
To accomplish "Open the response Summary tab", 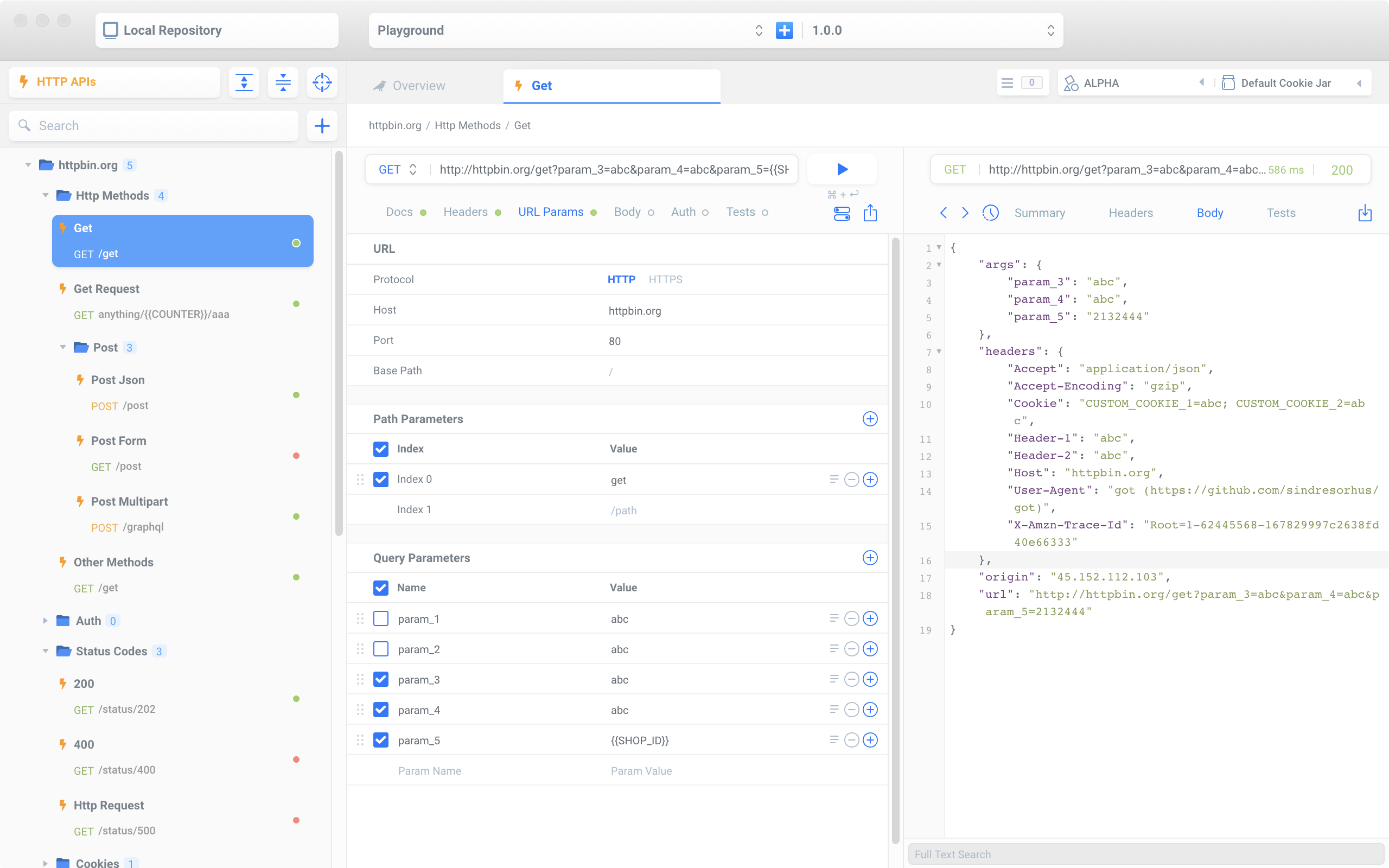I will (x=1040, y=213).
